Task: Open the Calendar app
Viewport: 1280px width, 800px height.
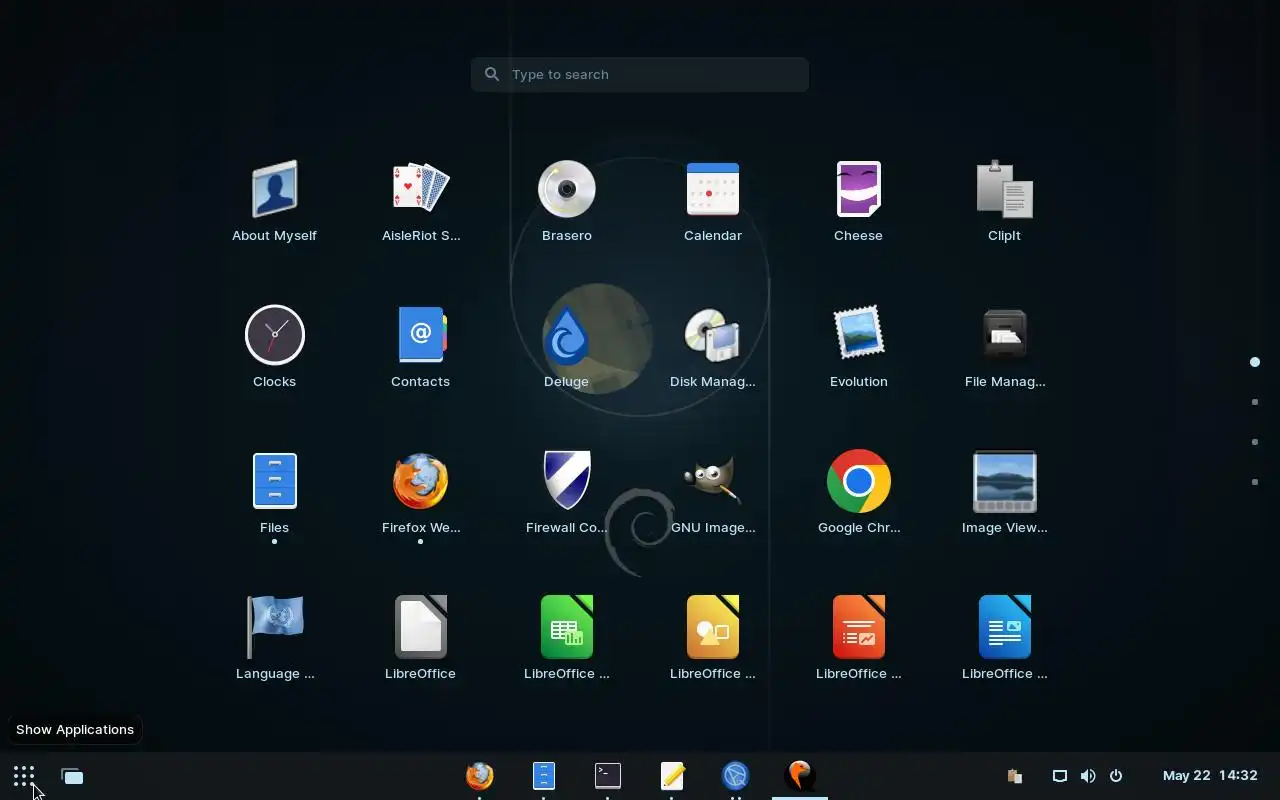Action: pos(712,189)
